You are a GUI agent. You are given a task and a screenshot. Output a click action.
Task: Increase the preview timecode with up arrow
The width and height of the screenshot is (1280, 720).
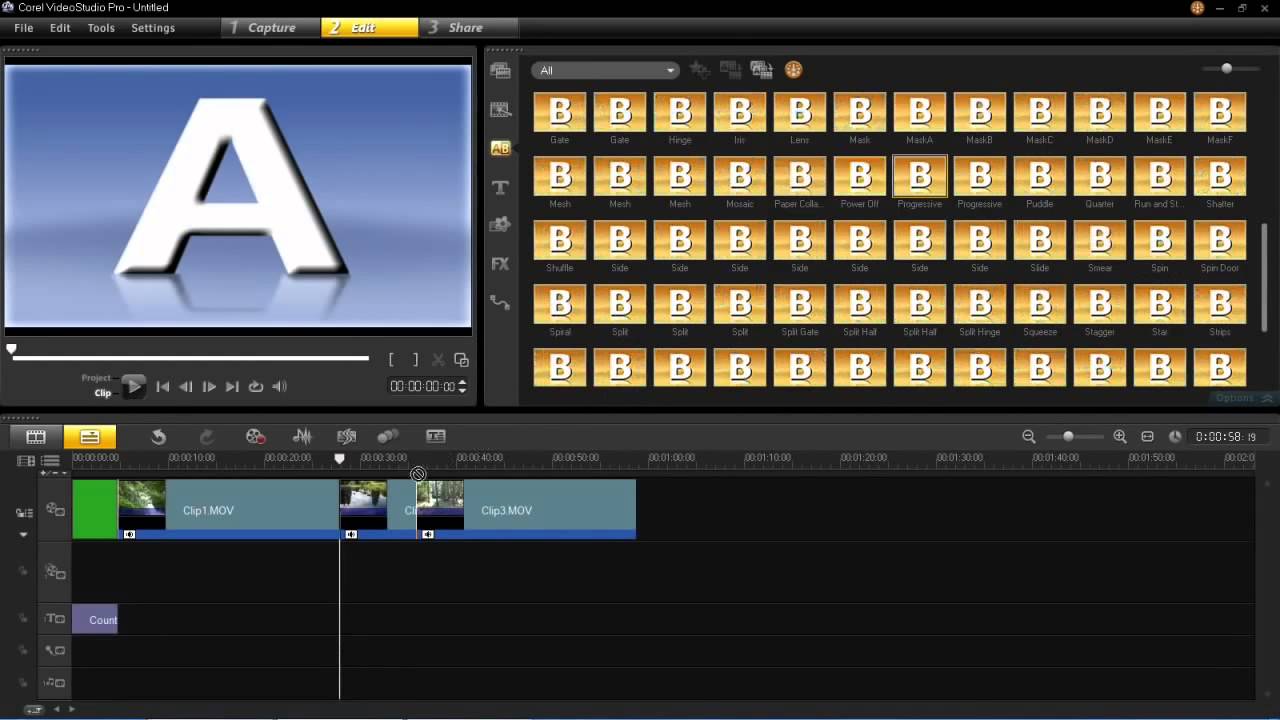(462, 382)
